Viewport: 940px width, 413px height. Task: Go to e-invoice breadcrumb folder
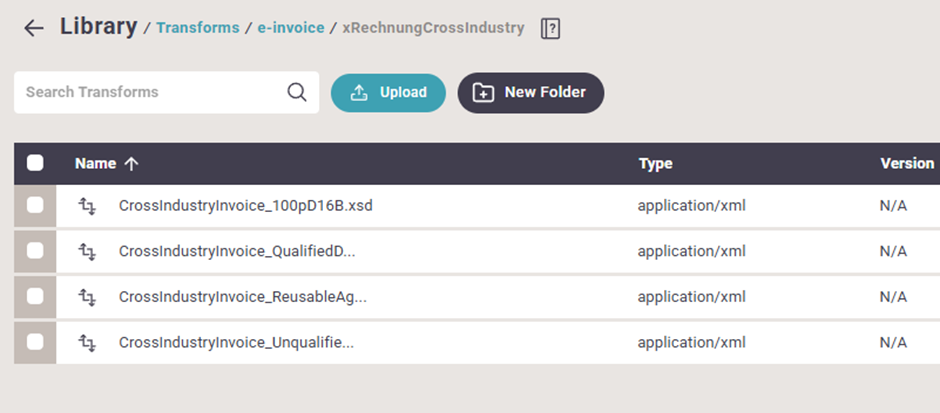[x=292, y=28]
